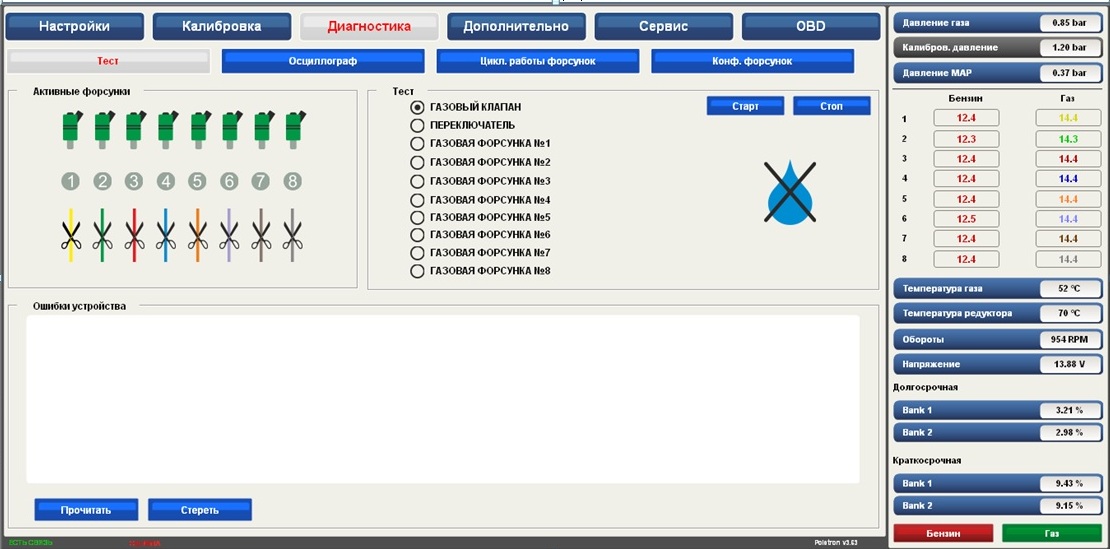Click the orange wire scissors icon
Viewport: 1110px width, 549px height.
click(198, 235)
